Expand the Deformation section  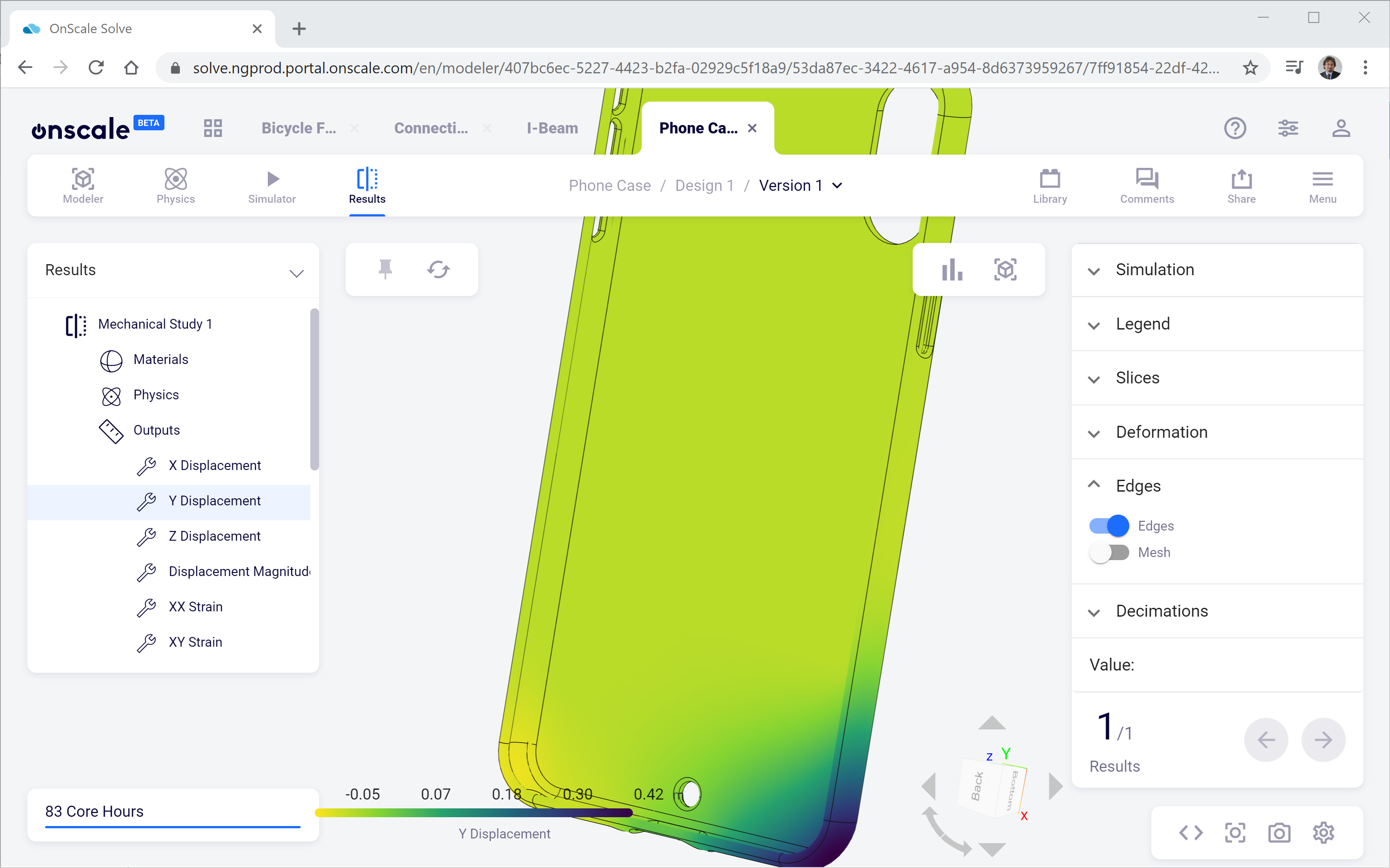click(x=1093, y=433)
